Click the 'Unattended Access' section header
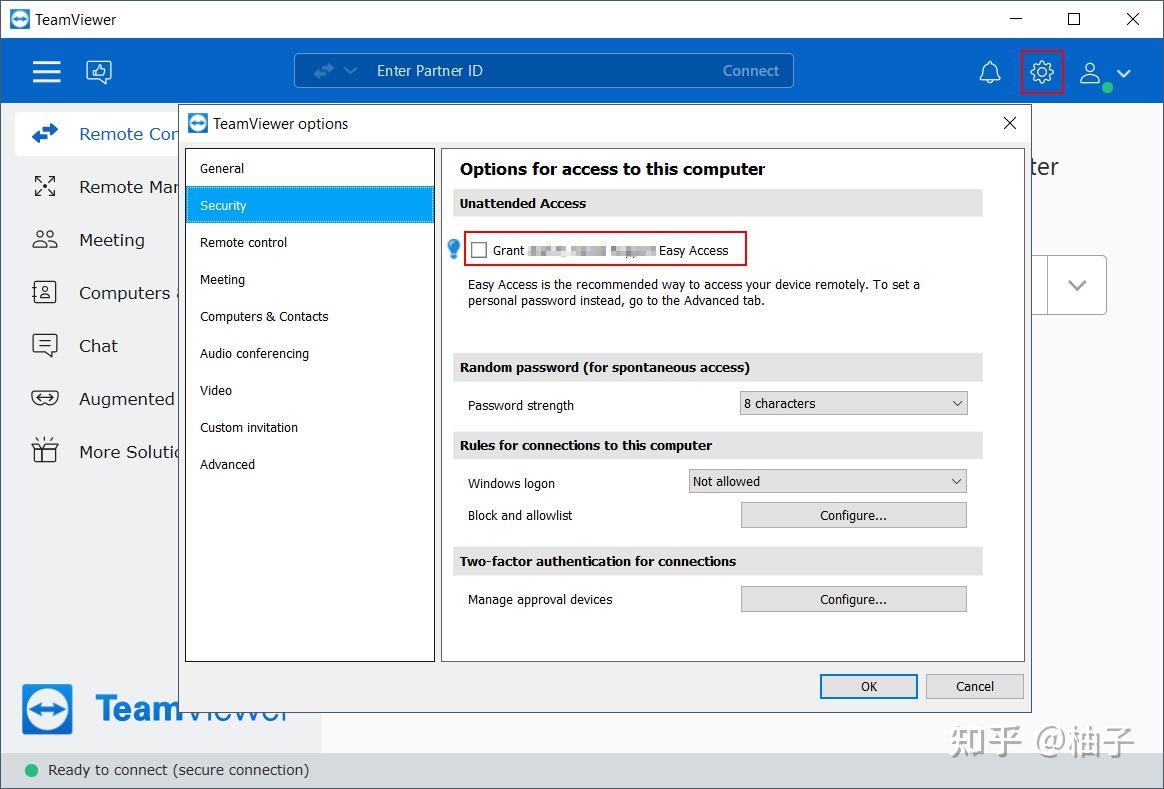 point(717,203)
